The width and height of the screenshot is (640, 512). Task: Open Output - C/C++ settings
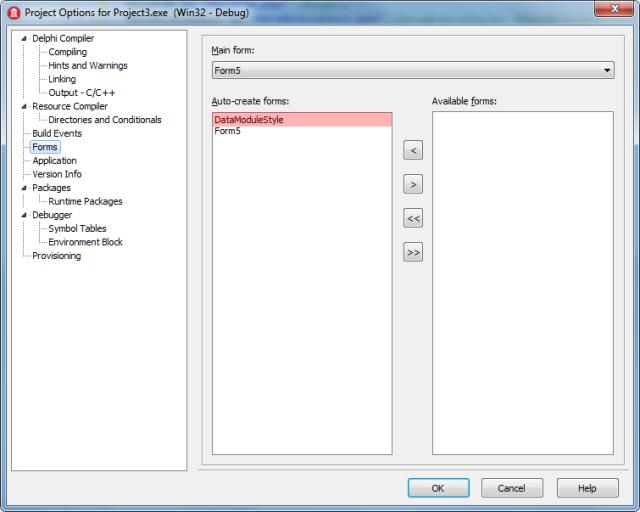(82, 93)
